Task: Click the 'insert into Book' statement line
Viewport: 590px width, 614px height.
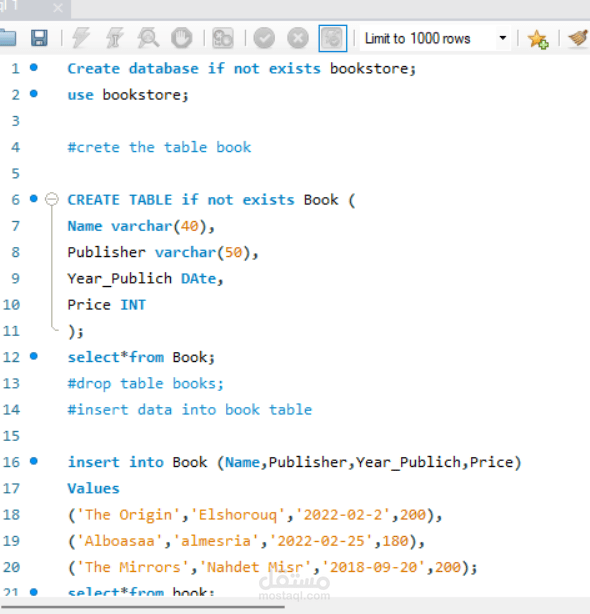Action: [294, 462]
